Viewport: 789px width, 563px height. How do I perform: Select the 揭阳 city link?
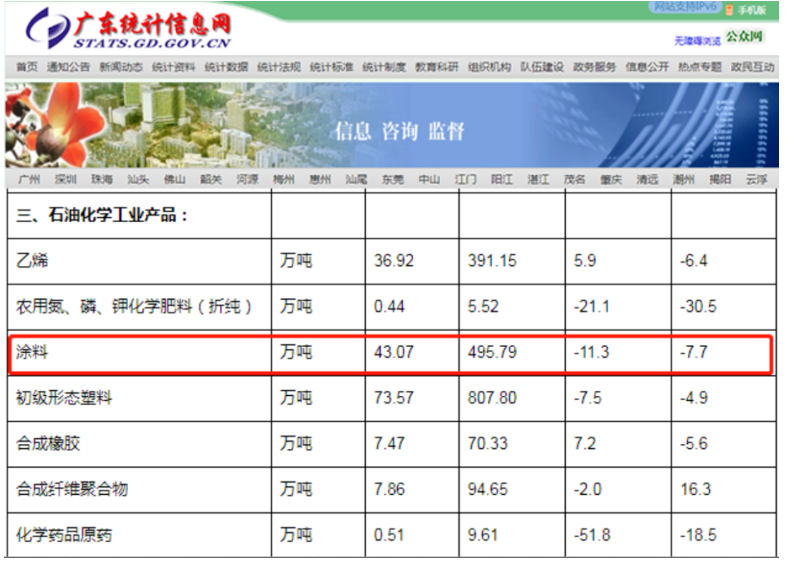tap(720, 180)
